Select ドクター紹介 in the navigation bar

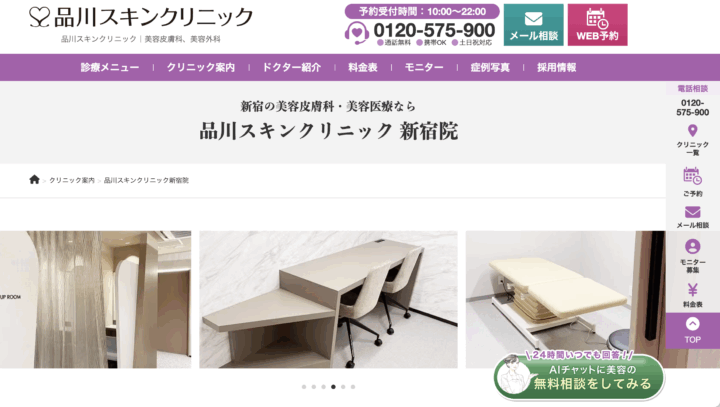pyautogui.click(x=291, y=68)
